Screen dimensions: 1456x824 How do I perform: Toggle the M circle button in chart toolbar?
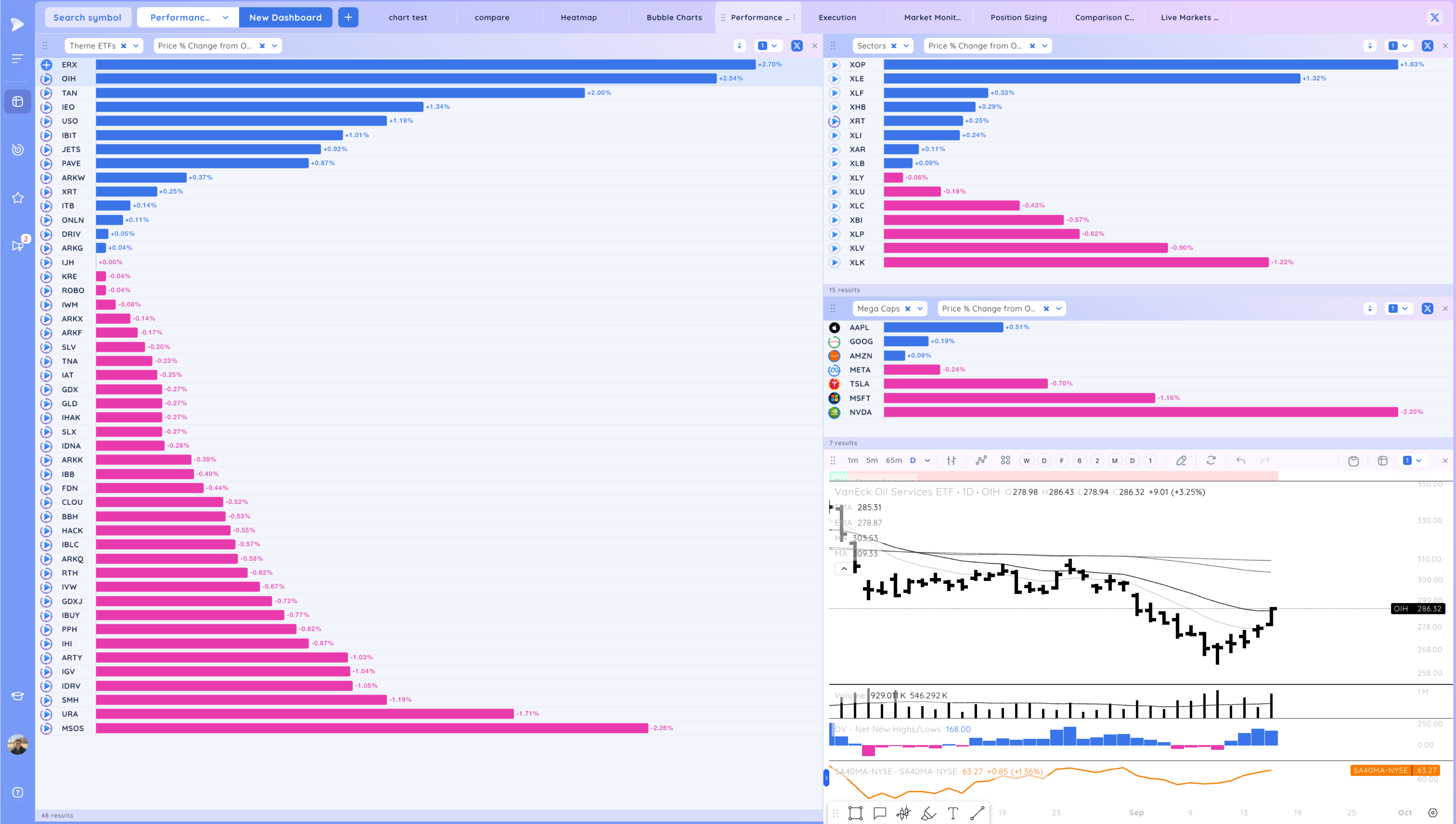tap(1114, 460)
